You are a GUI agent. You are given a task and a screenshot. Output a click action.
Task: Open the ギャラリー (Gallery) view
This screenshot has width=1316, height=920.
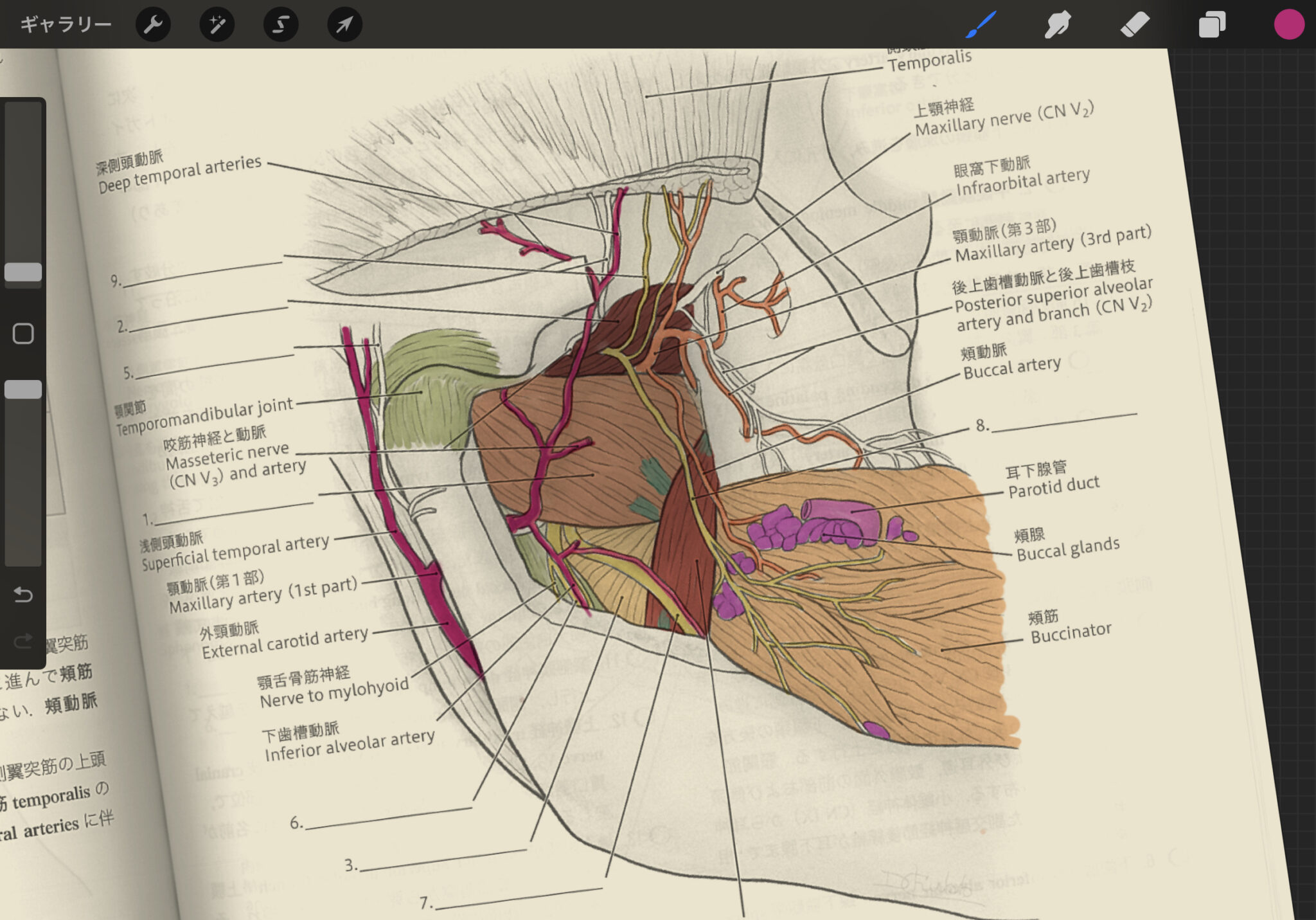(66, 24)
